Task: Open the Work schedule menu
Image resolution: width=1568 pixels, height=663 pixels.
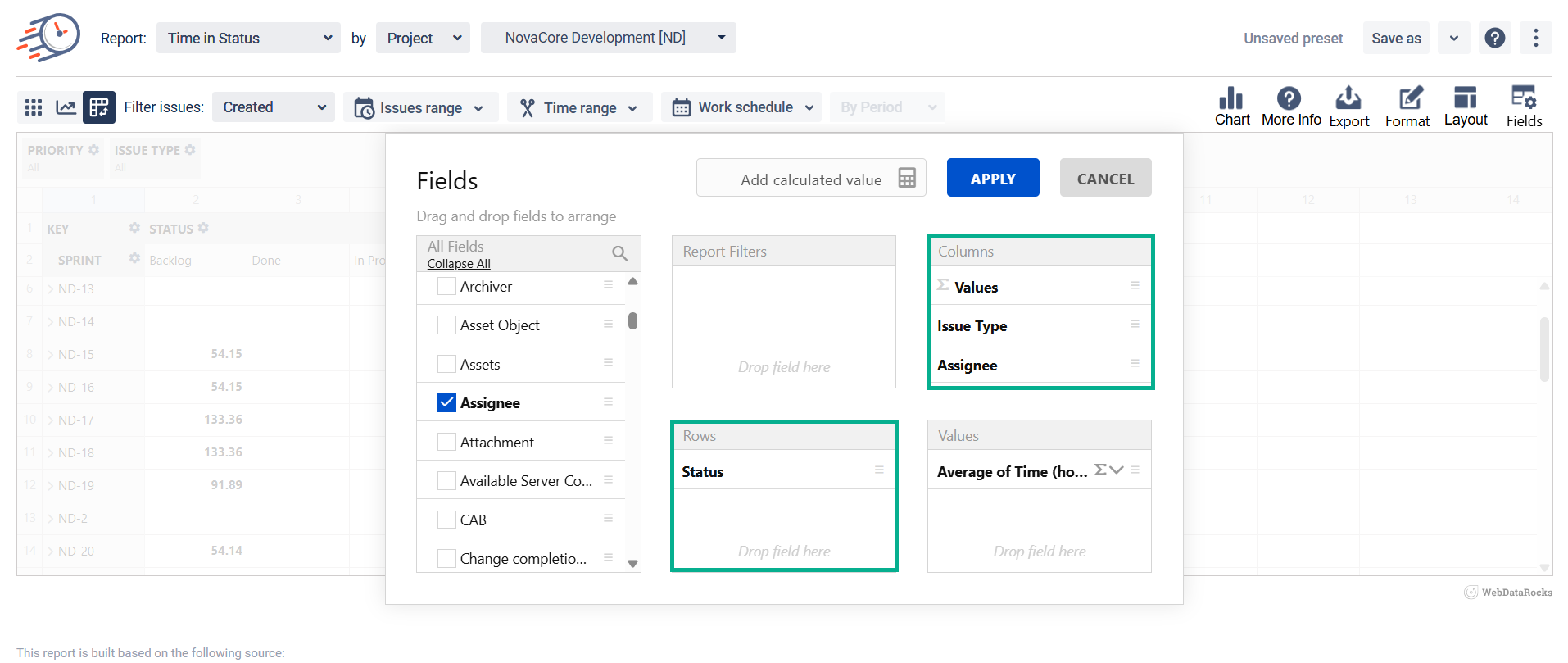Action: 742,107
